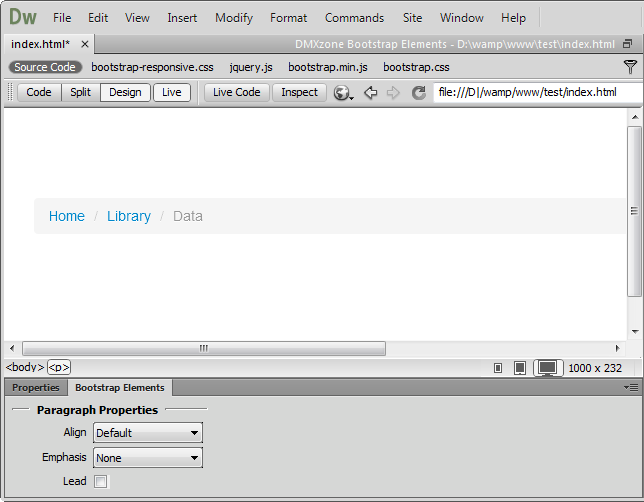Open the File menu
Viewport: 644px width, 502px height.
click(62, 18)
